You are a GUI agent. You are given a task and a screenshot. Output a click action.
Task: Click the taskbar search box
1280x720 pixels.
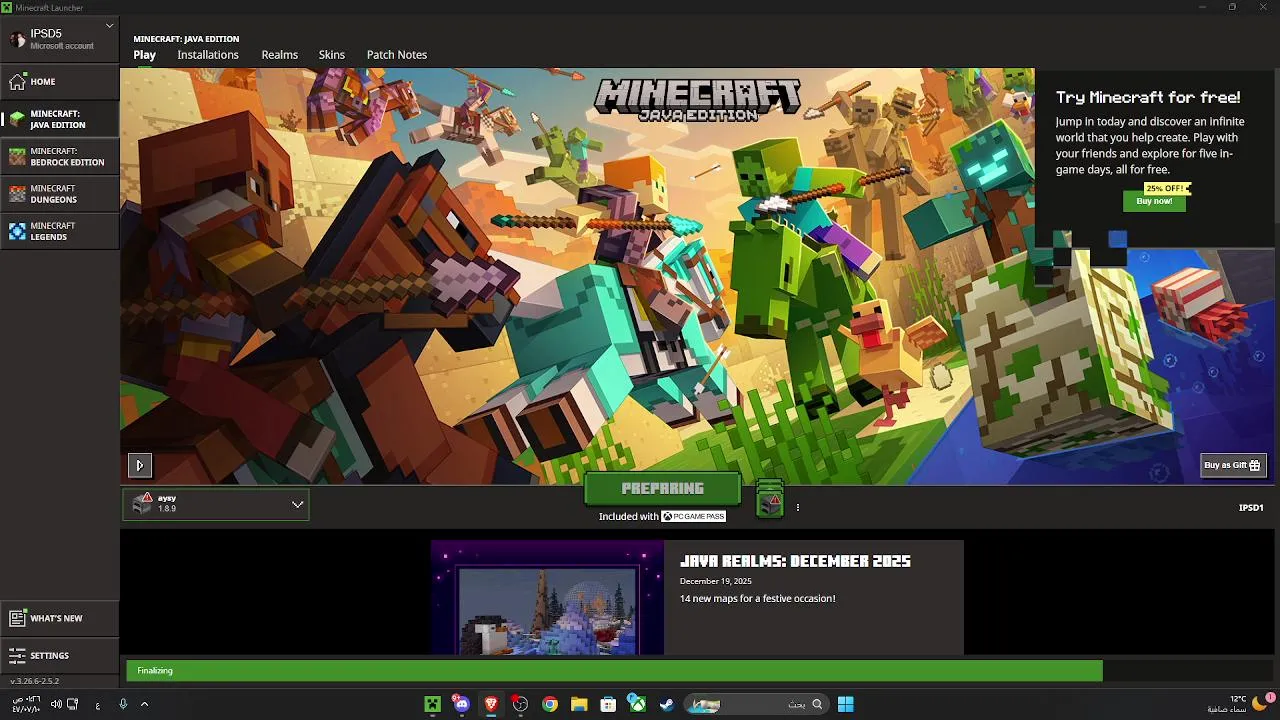[757, 704]
